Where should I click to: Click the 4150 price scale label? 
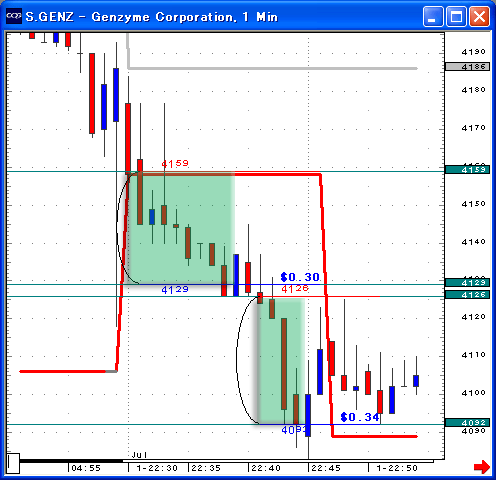click(x=473, y=204)
